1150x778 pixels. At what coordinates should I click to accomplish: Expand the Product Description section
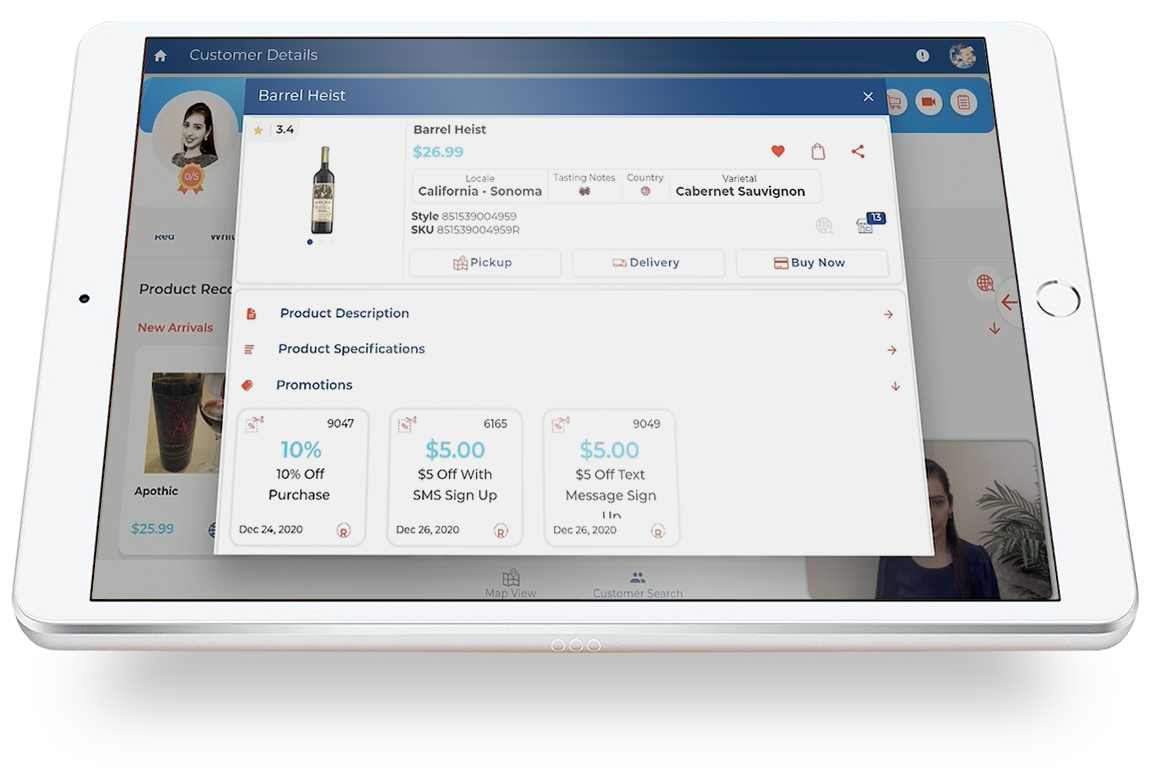point(568,314)
